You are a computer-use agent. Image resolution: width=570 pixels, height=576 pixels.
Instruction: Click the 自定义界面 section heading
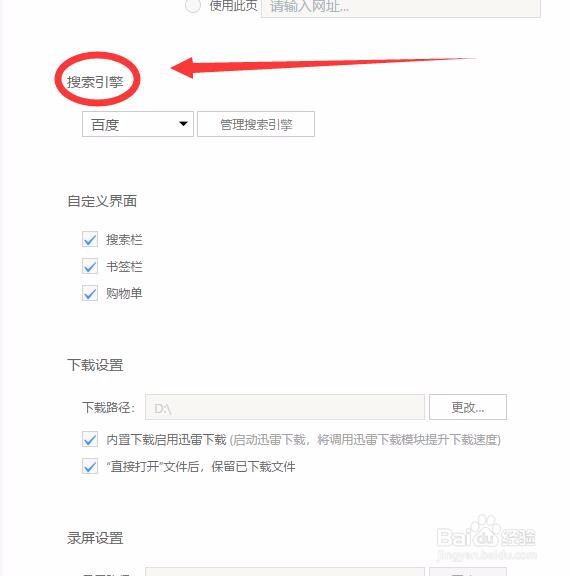[102, 201]
